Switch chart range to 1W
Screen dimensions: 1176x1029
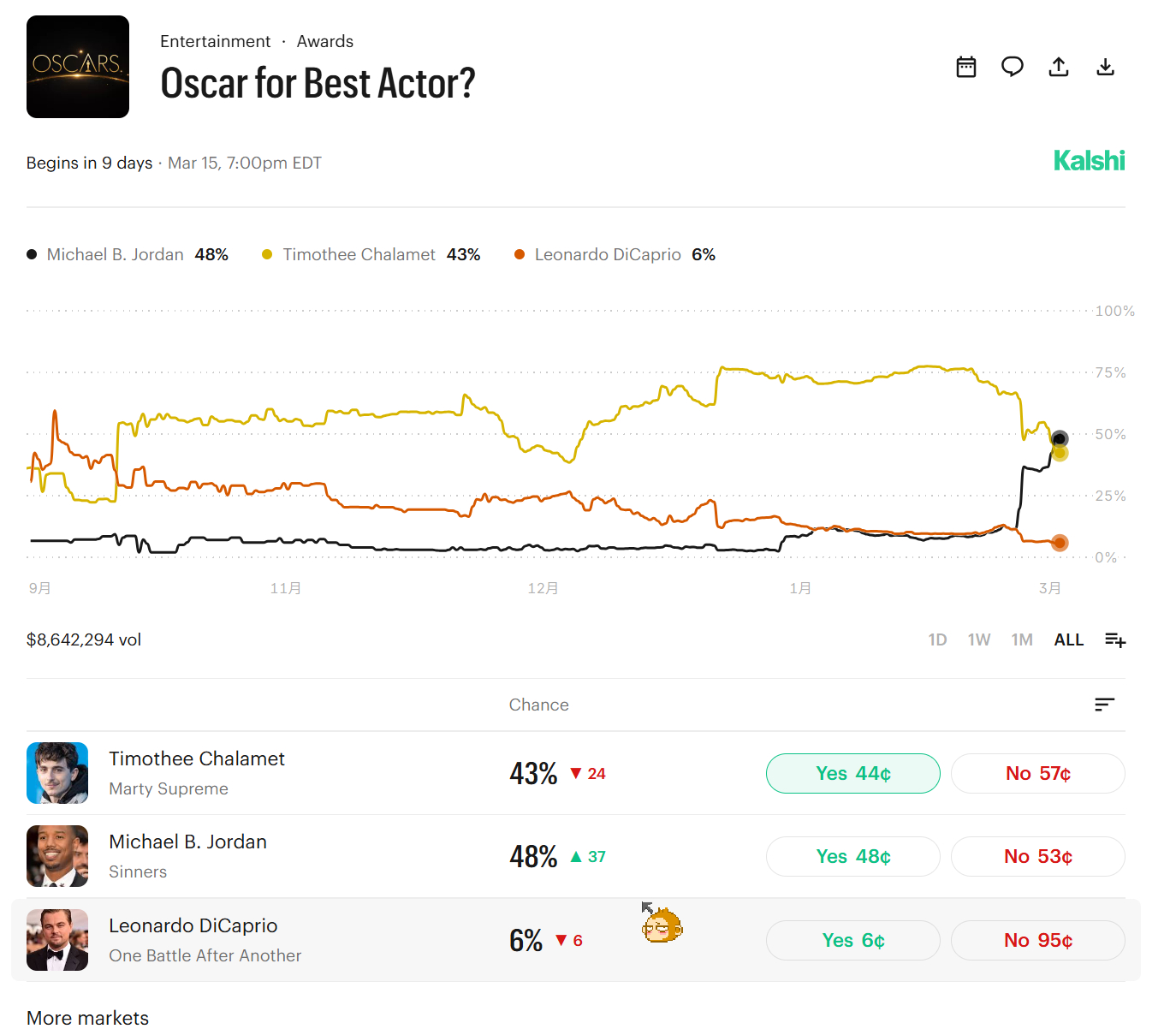pyautogui.click(x=979, y=639)
